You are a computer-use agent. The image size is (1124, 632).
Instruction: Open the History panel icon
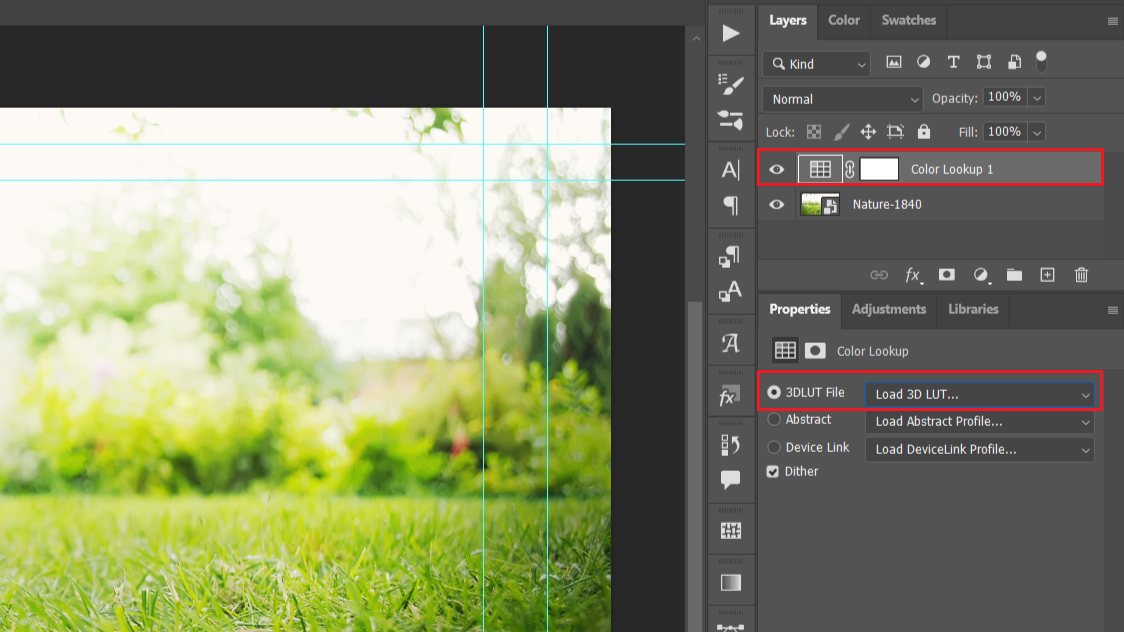tap(731, 445)
